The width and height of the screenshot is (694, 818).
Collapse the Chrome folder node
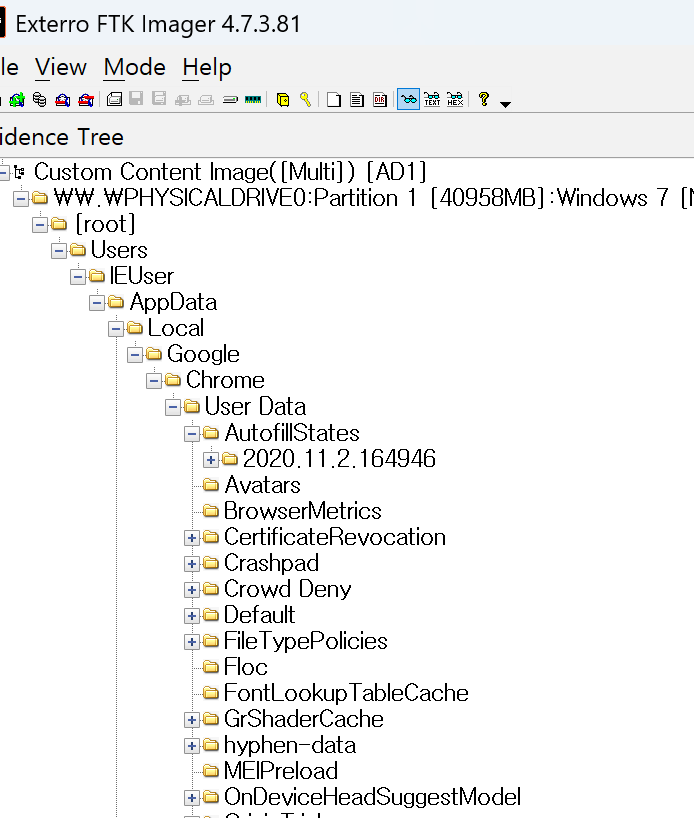pos(154,381)
